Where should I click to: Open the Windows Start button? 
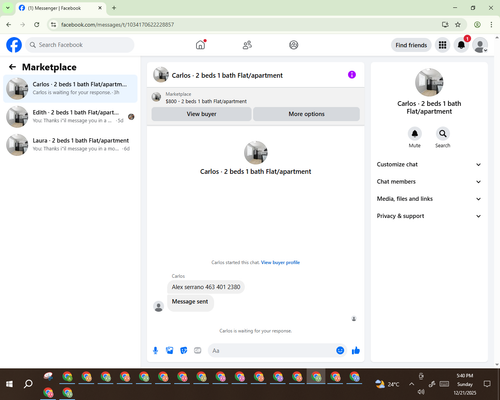click(9, 384)
